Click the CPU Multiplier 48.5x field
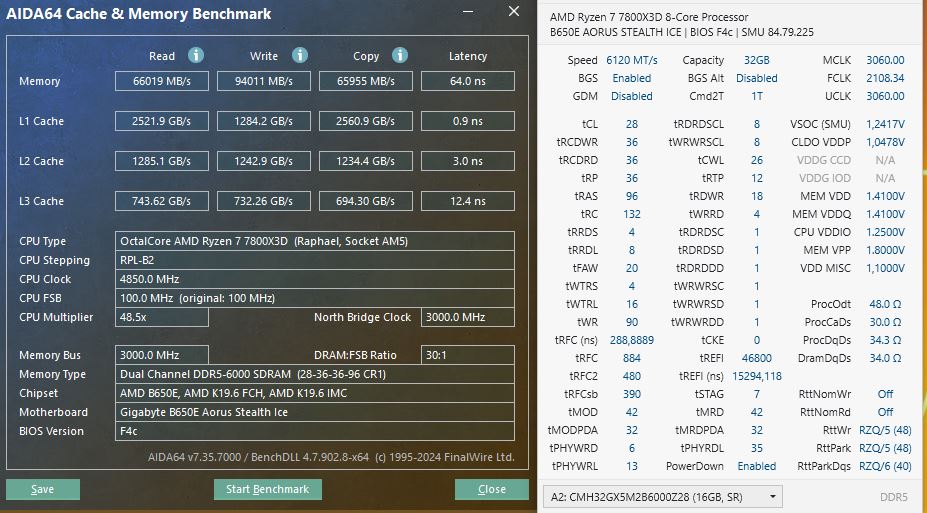This screenshot has width=927, height=513. 161,317
